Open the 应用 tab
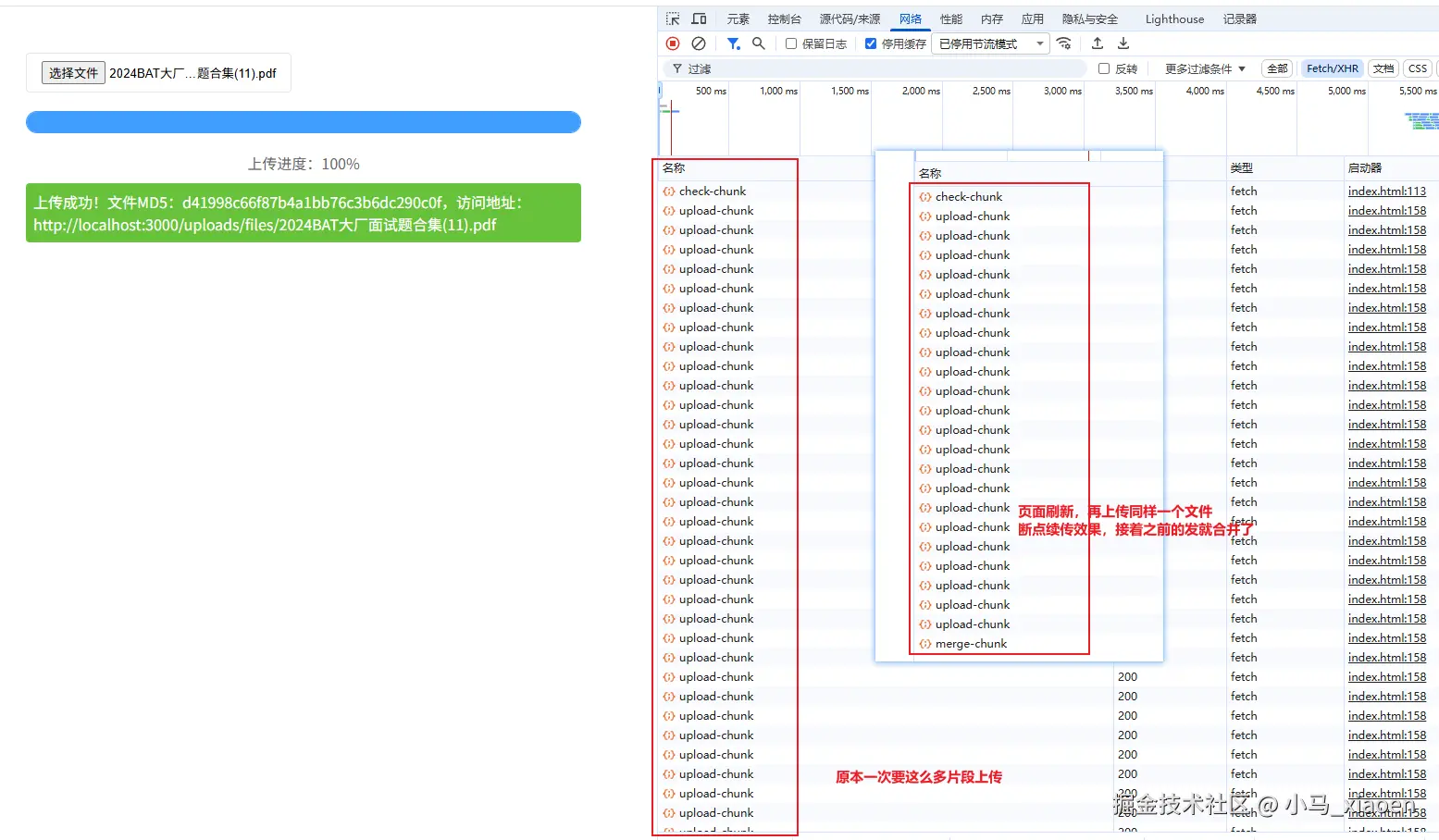The height and width of the screenshot is (840, 1439). tap(1033, 19)
